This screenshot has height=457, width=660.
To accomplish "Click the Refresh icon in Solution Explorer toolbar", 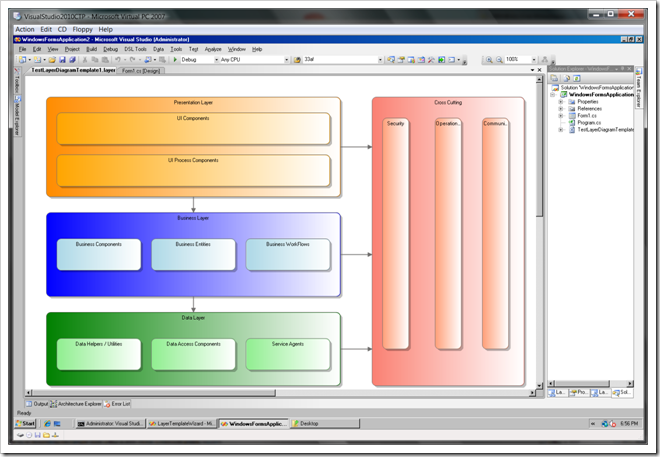I will pos(577,78).
